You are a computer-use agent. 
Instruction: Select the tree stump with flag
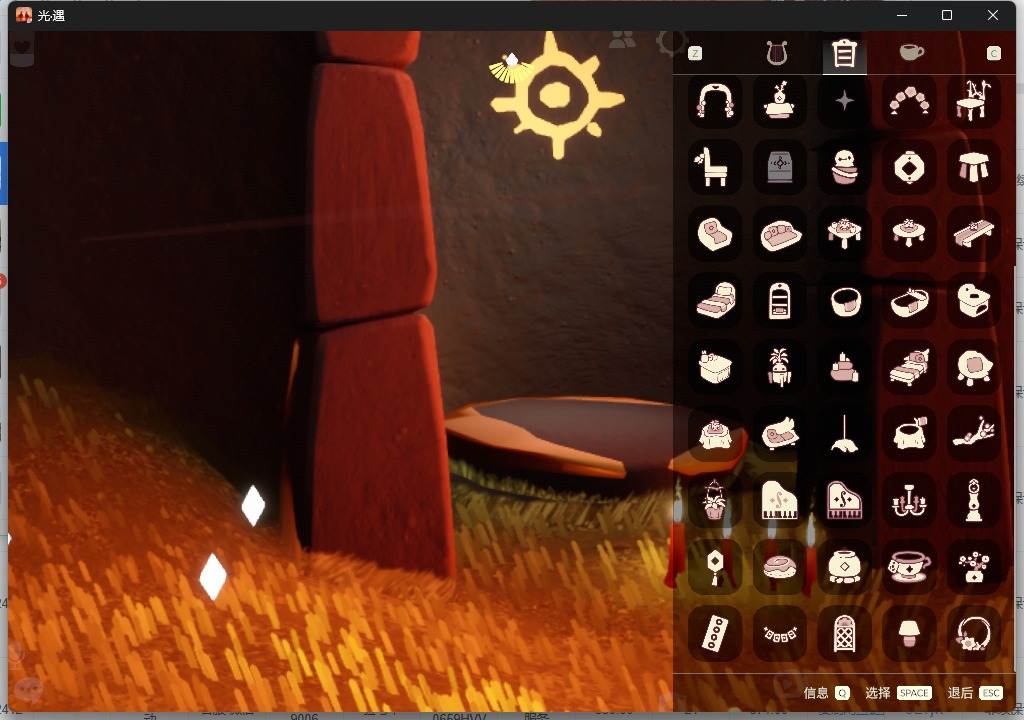click(x=908, y=434)
